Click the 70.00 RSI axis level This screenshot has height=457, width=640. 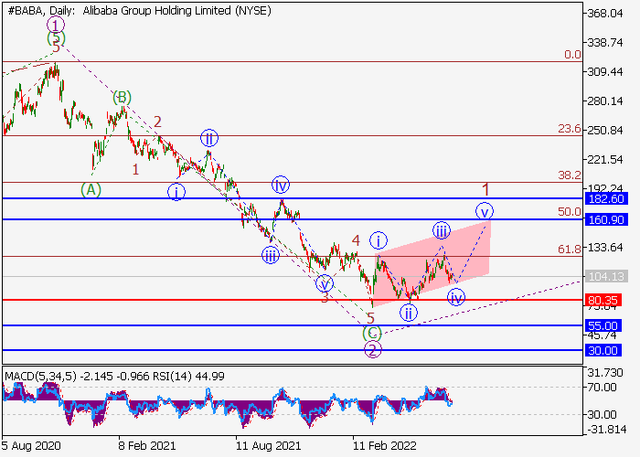602,387
